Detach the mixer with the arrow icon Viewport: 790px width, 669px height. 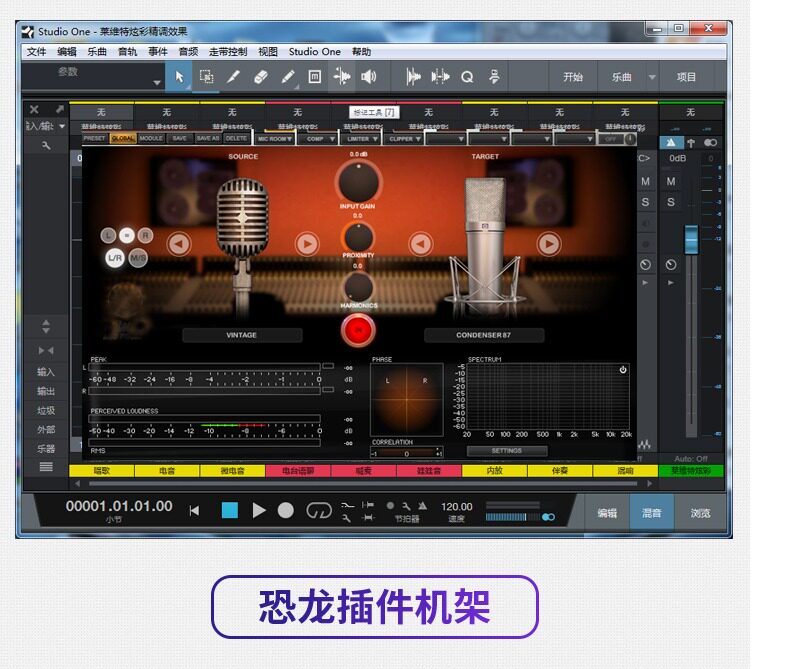click(60, 109)
